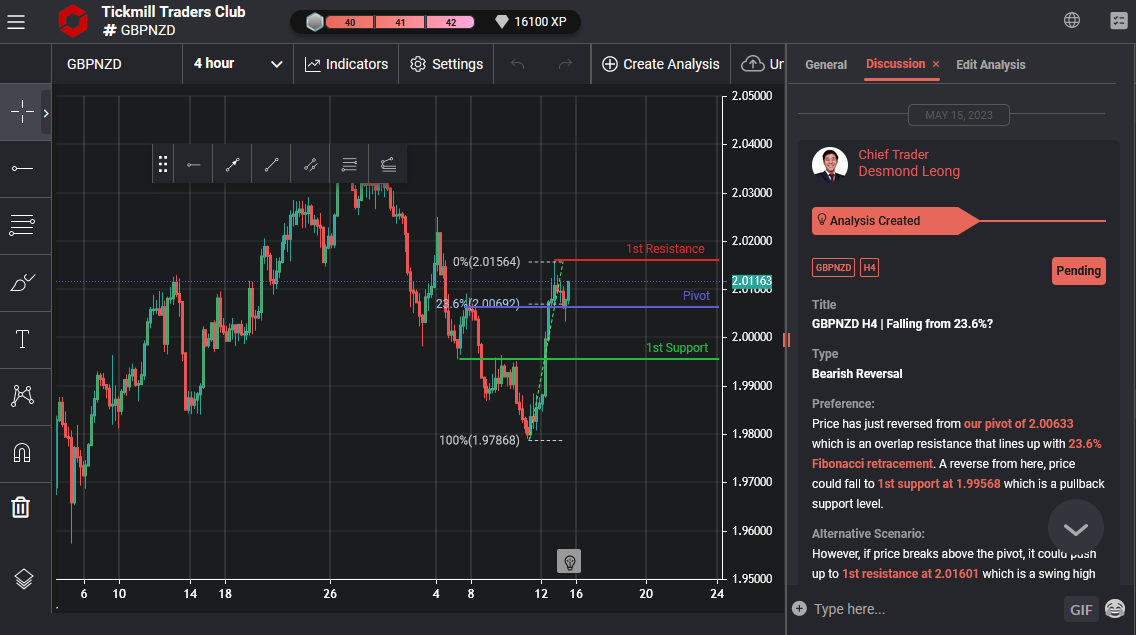The image size is (1136, 635).
Task: Click the # GBPNZD channel title
Action: [139, 30]
